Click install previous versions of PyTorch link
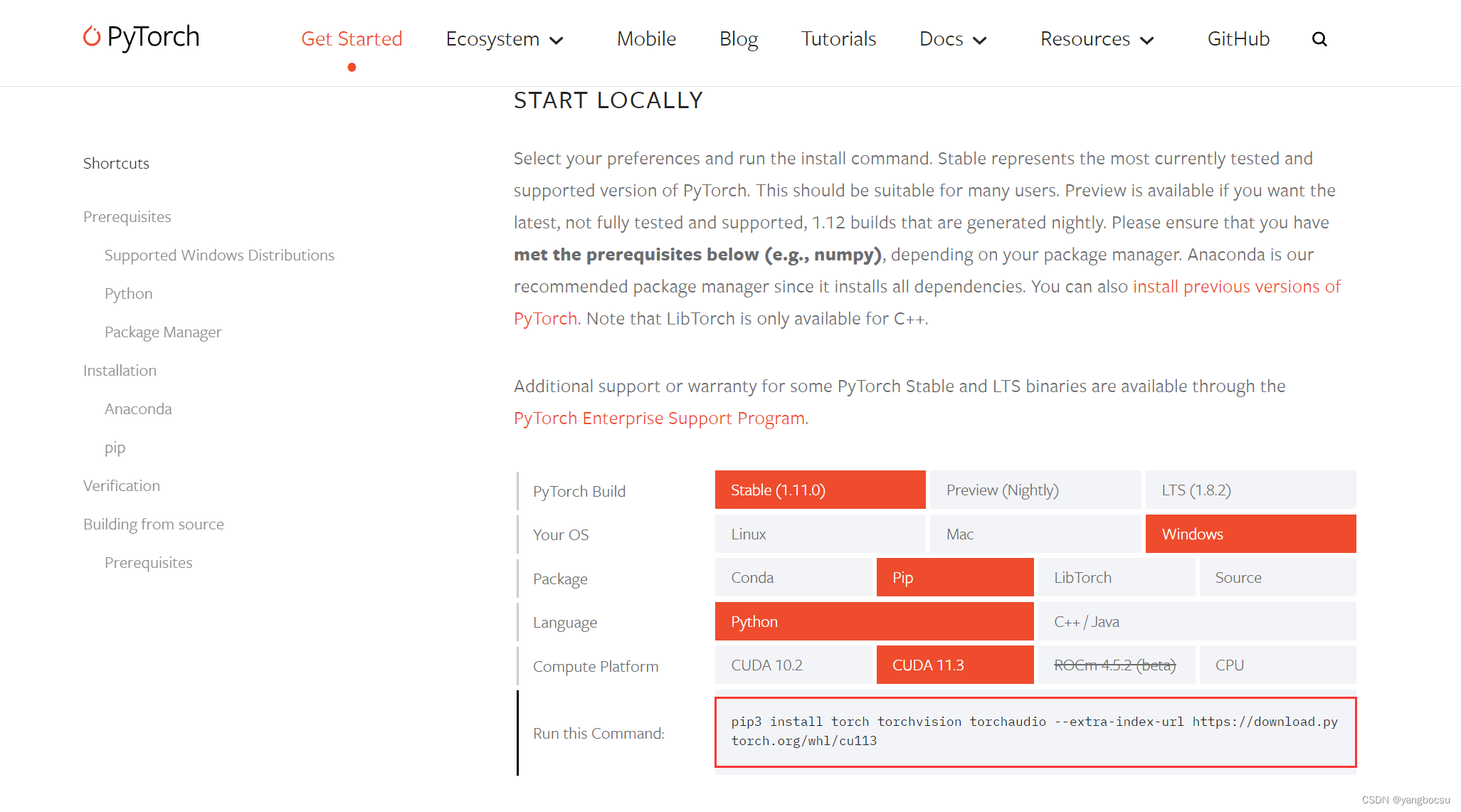The image size is (1461, 812). (x=1236, y=287)
